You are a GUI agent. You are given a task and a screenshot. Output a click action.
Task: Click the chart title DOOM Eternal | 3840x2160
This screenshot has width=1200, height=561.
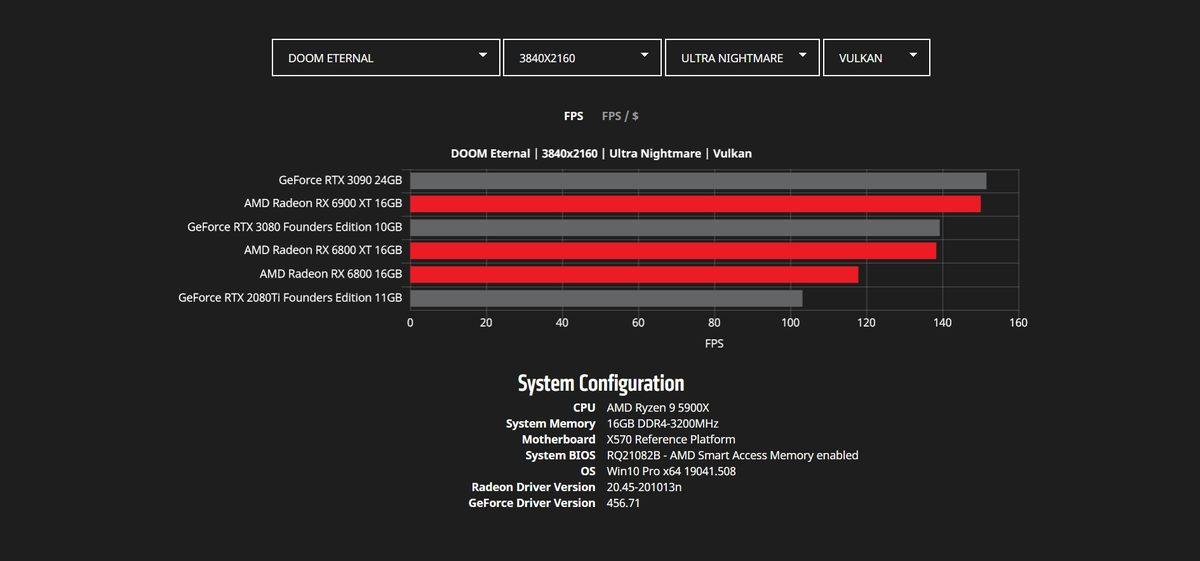[x=601, y=153]
